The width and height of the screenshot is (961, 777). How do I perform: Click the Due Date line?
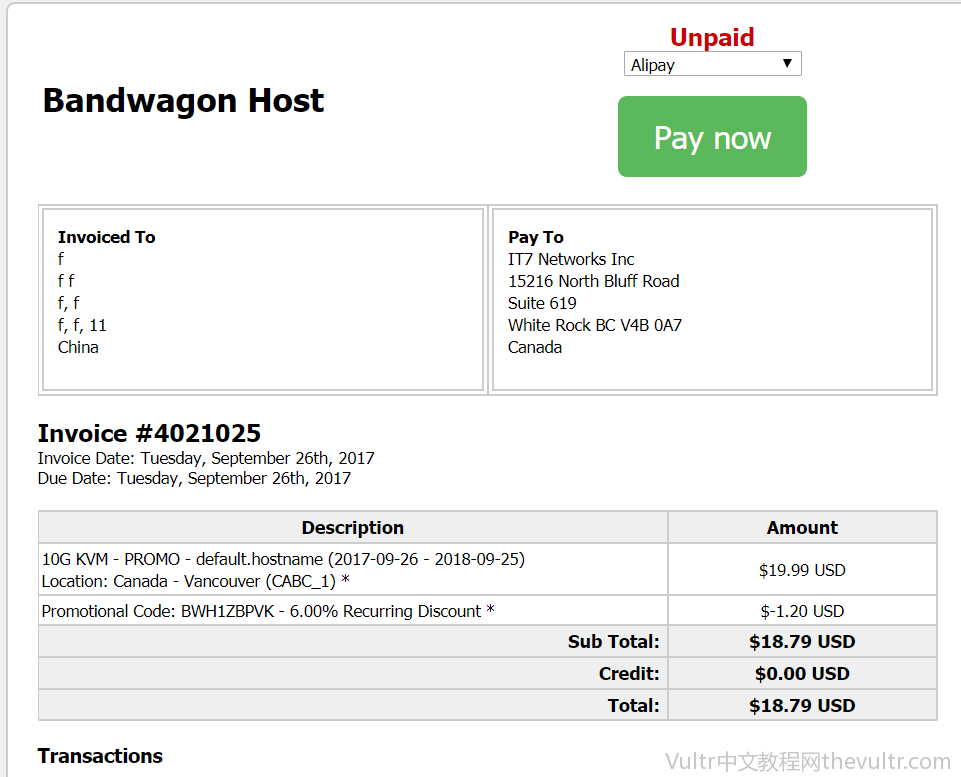coord(194,478)
